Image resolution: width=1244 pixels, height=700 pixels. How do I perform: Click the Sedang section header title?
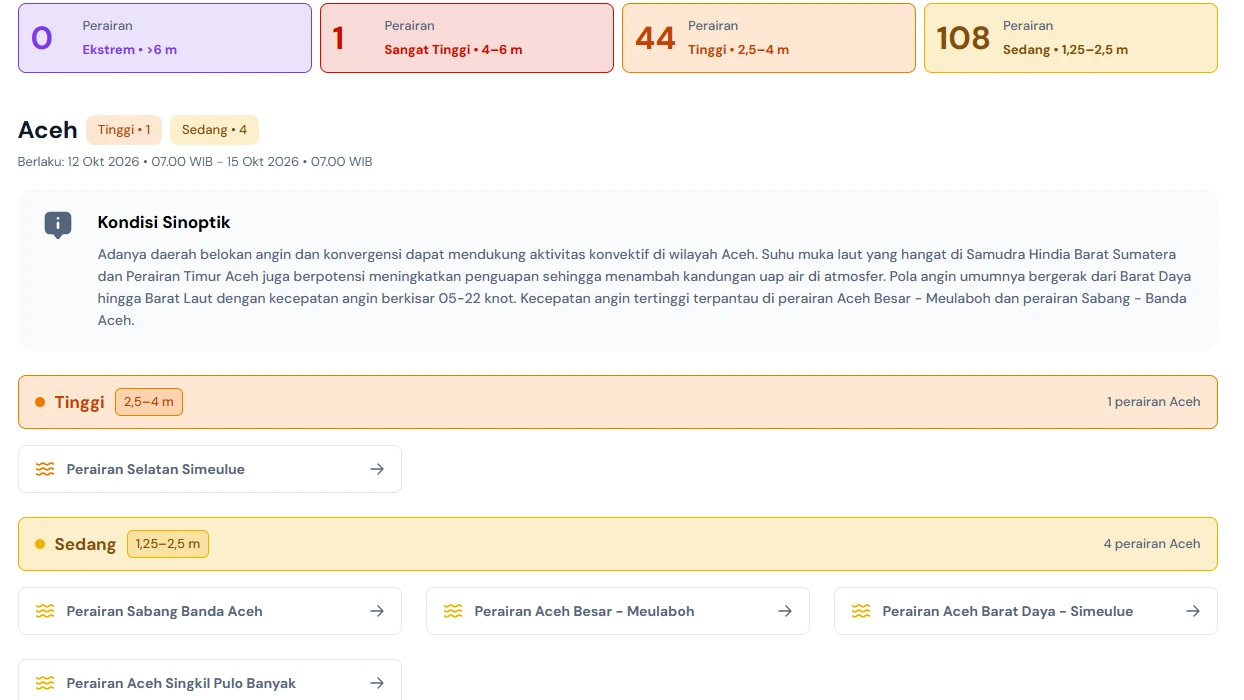[85, 544]
